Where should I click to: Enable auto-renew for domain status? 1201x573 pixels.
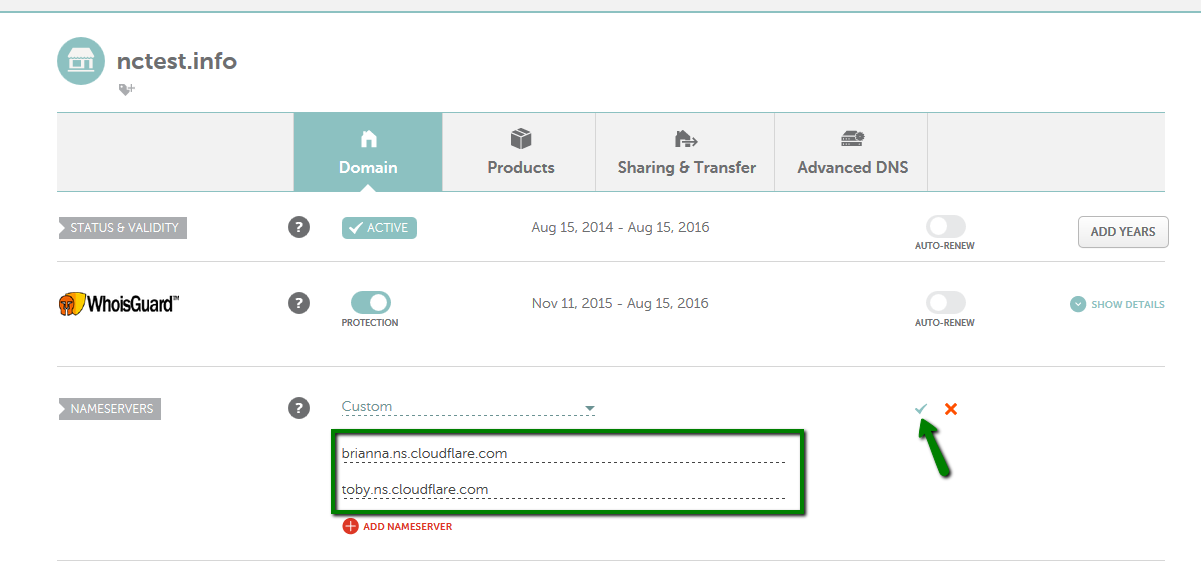pos(945,227)
